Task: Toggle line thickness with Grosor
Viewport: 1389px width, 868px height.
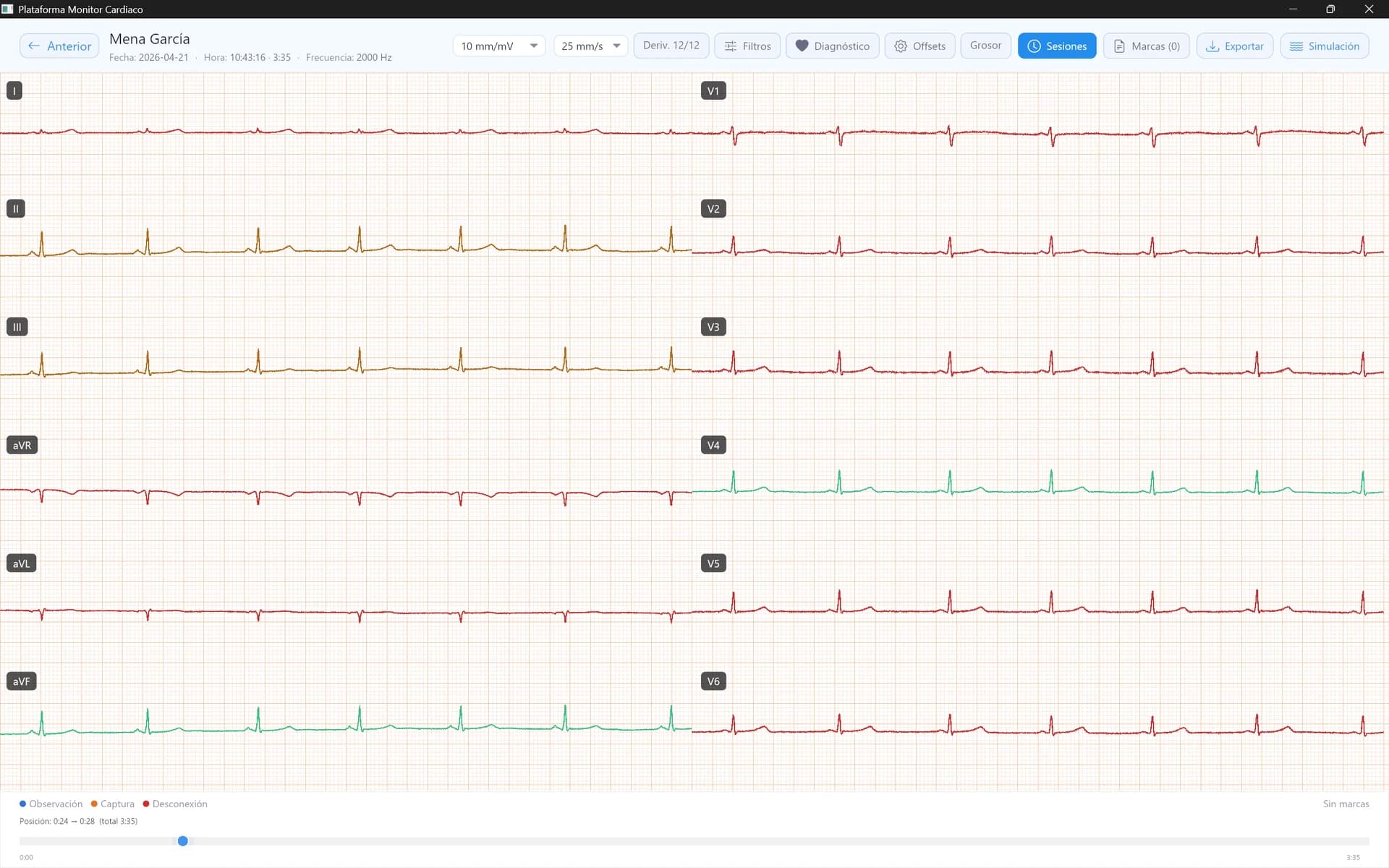Action: click(x=985, y=46)
